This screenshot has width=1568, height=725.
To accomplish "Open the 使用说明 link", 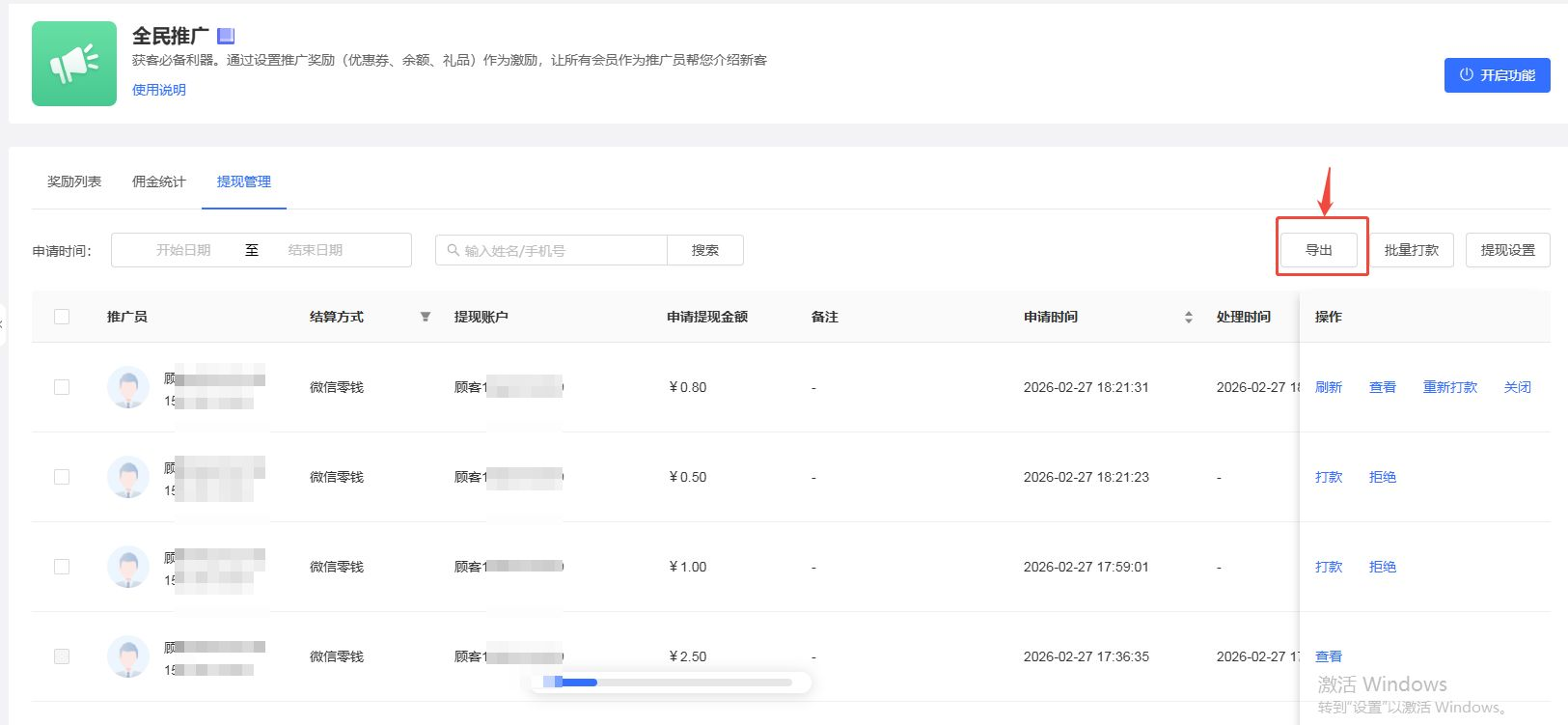I will 159,90.
